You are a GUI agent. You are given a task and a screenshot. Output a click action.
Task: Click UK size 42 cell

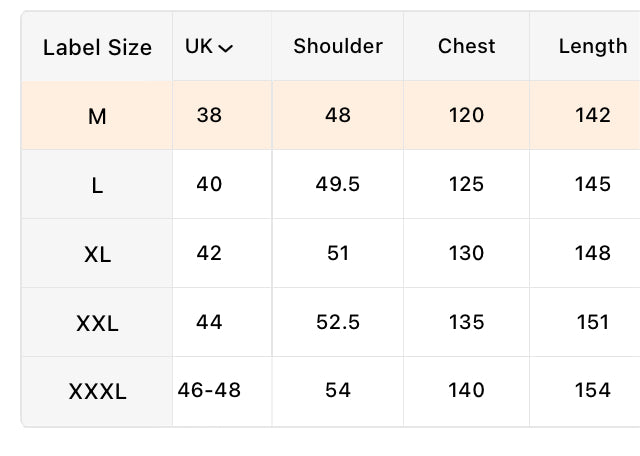(209, 253)
